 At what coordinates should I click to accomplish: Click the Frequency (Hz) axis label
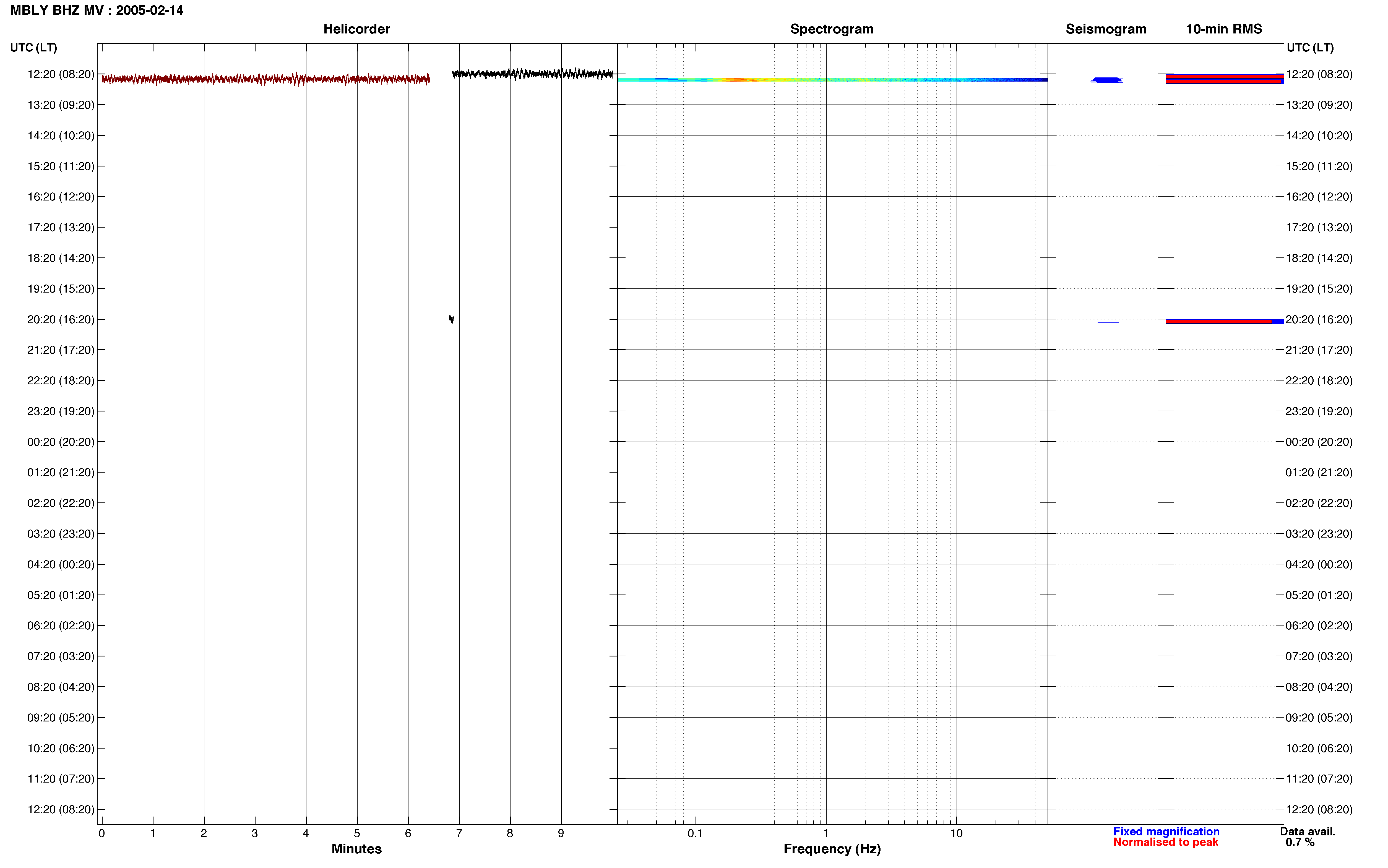(x=832, y=849)
